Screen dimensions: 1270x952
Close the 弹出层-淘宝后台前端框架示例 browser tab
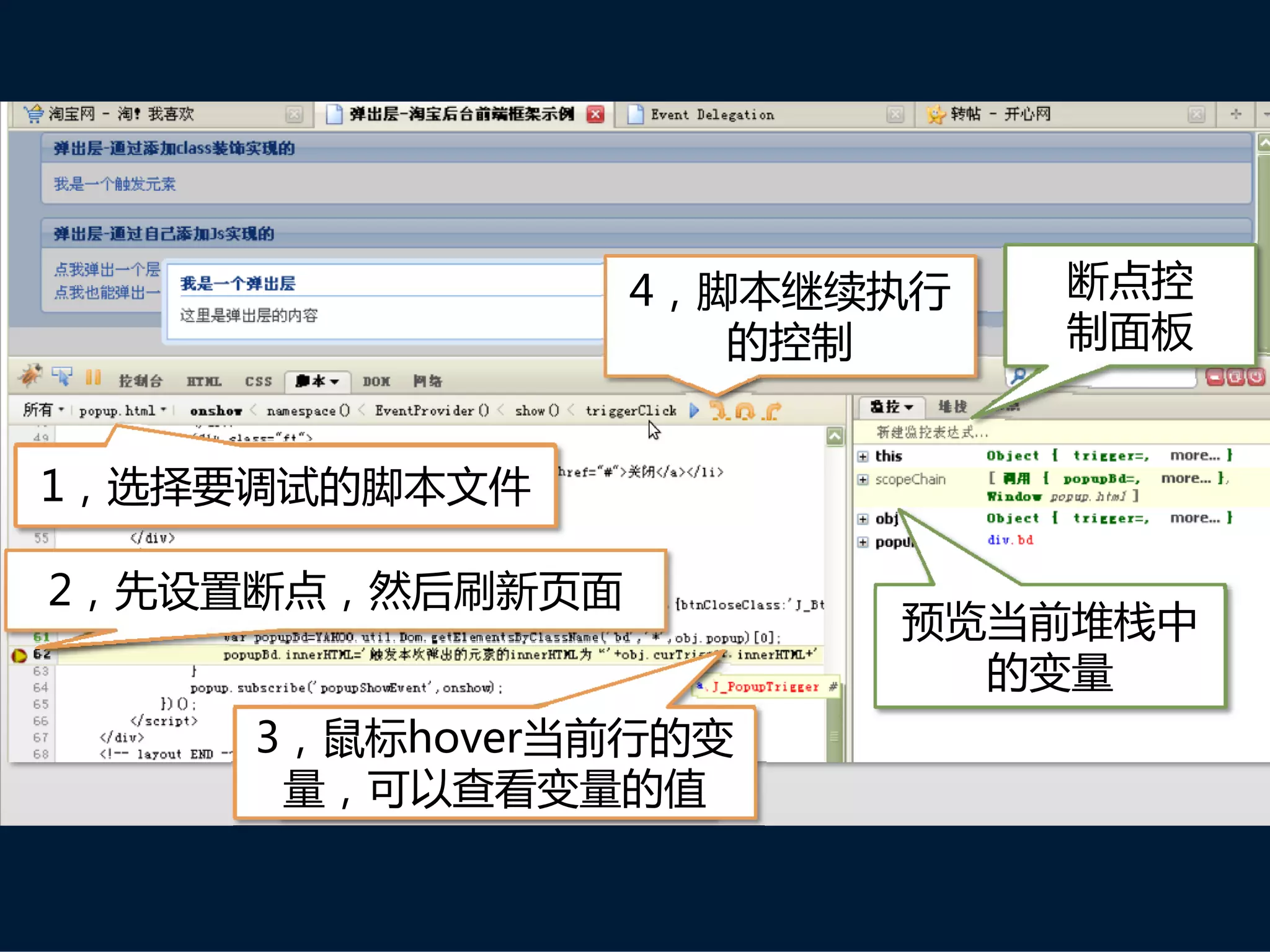595,114
